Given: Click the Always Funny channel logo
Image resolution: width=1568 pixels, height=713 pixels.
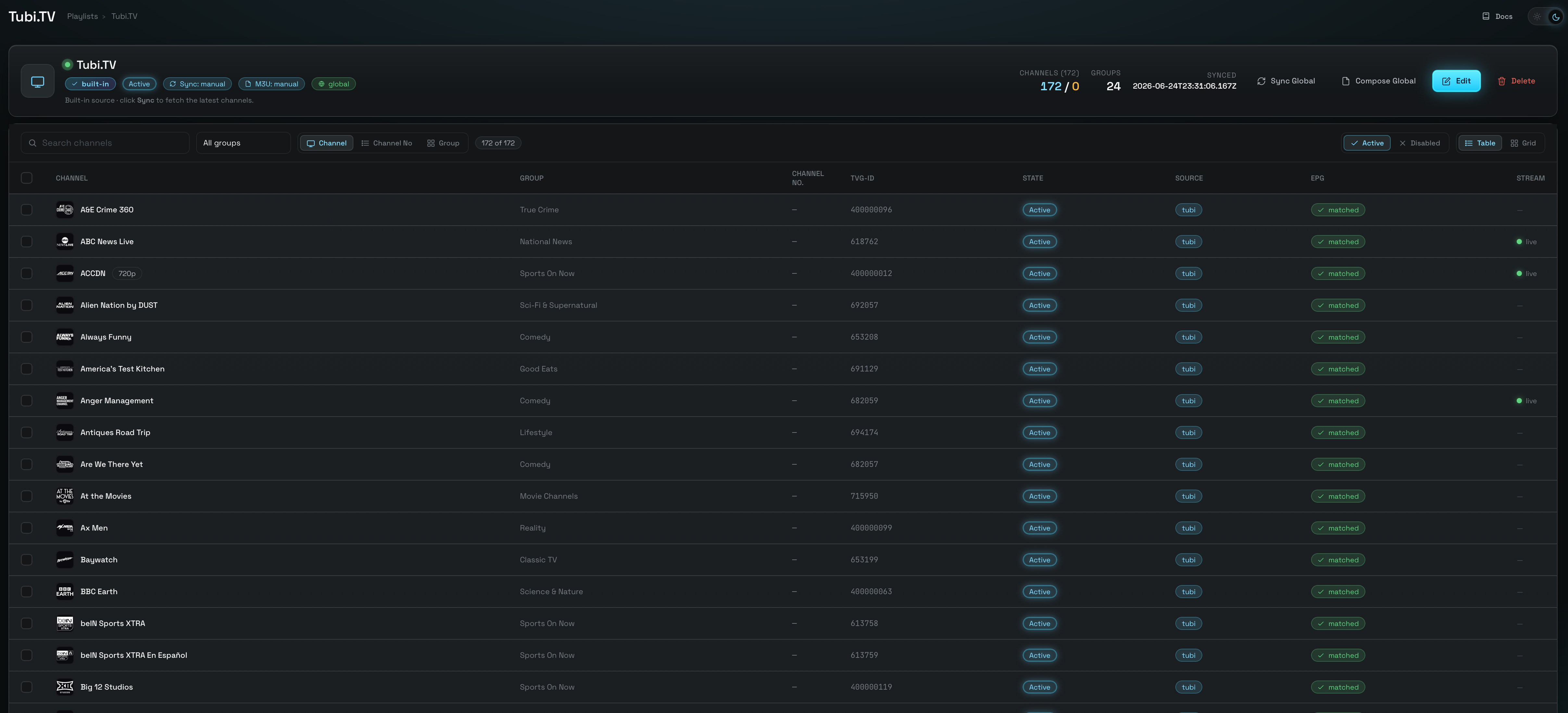Looking at the screenshot, I should tap(65, 337).
